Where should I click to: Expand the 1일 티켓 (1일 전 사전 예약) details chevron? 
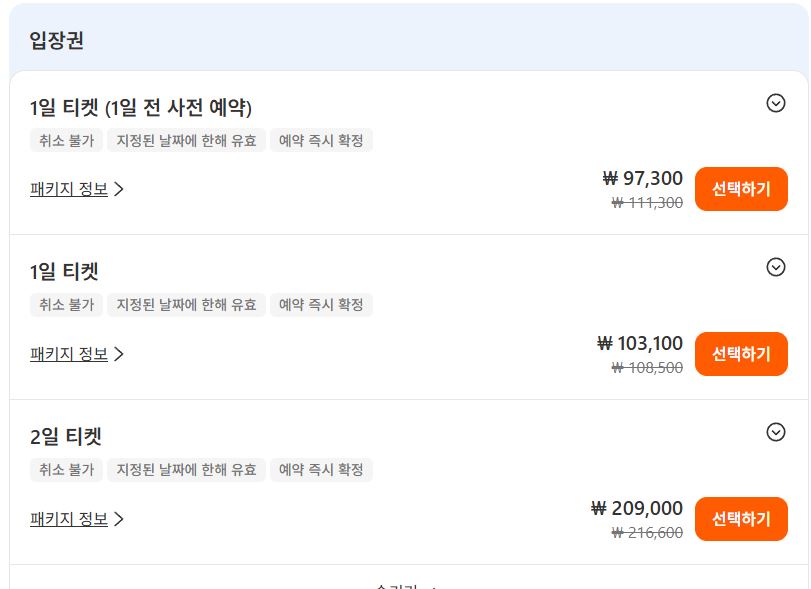[x=775, y=103]
